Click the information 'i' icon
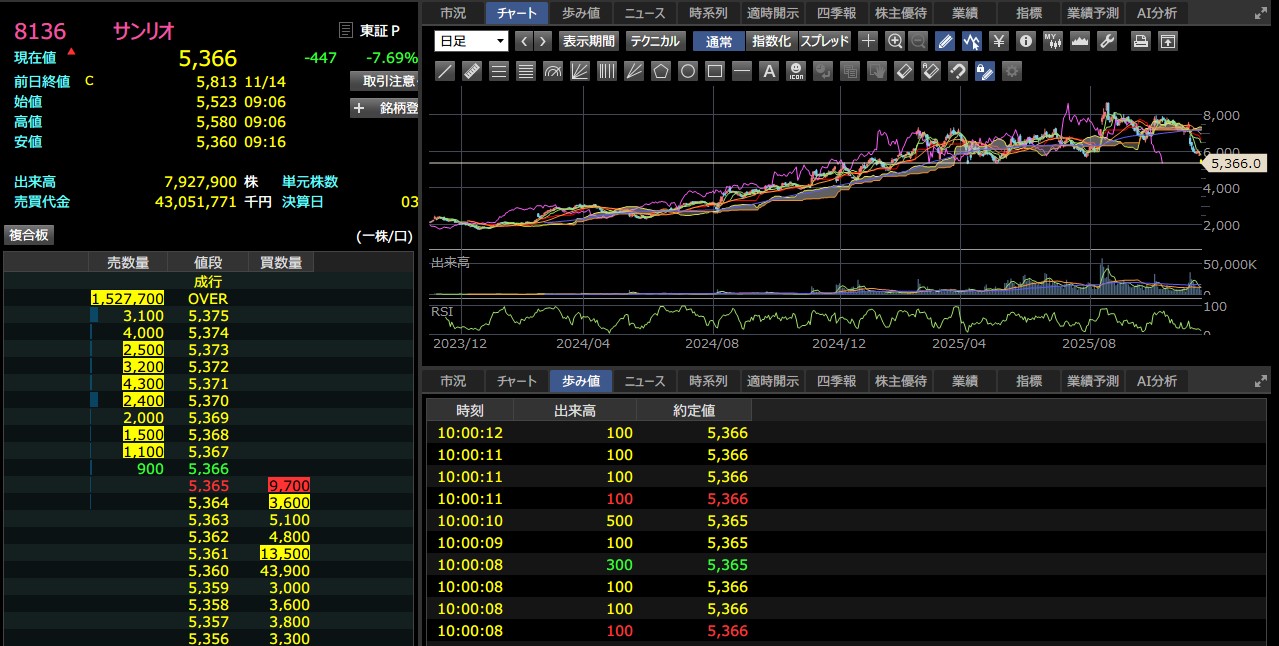Image resolution: width=1279 pixels, height=646 pixels. (1026, 41)
